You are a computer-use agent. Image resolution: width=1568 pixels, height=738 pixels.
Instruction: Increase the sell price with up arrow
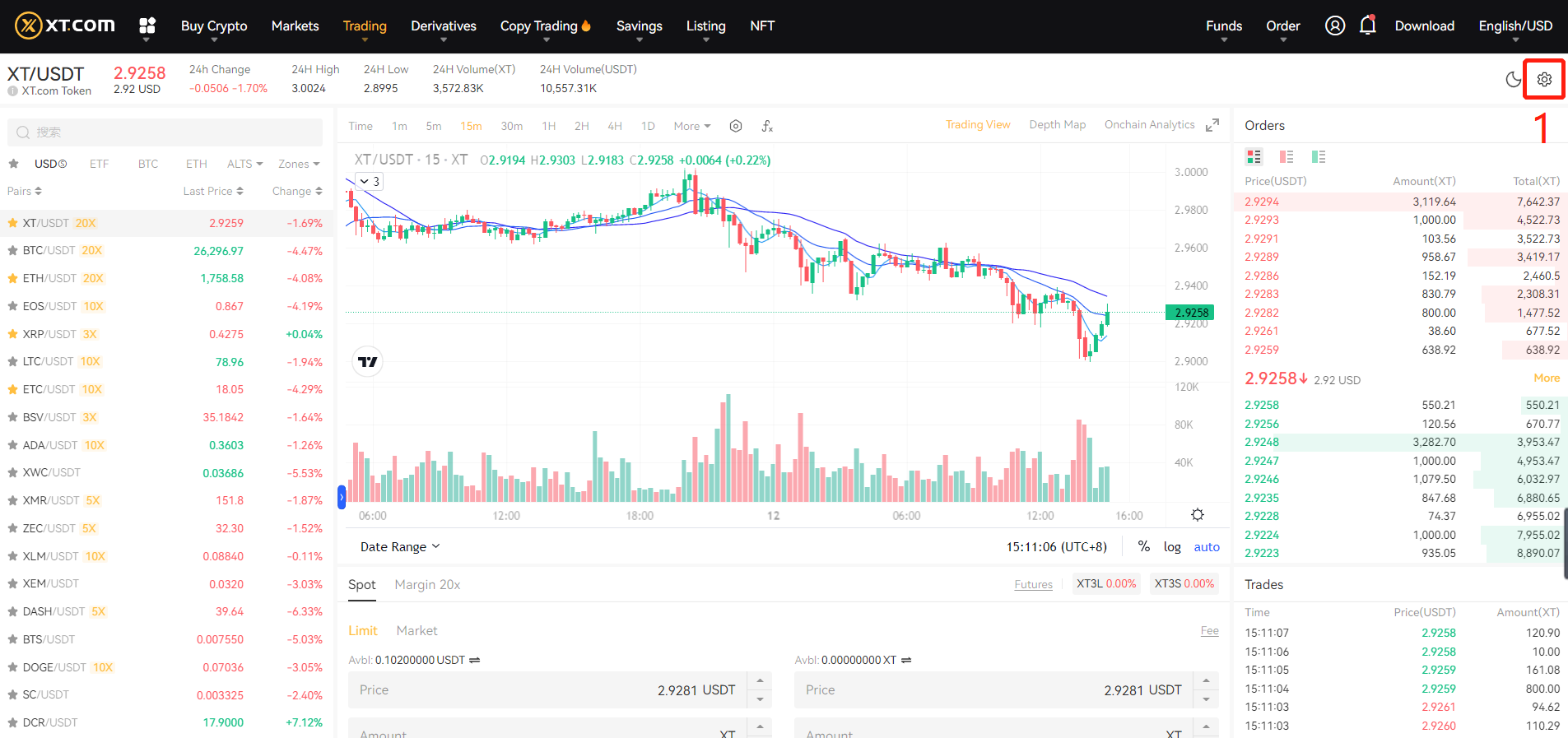coord(1206,680)
